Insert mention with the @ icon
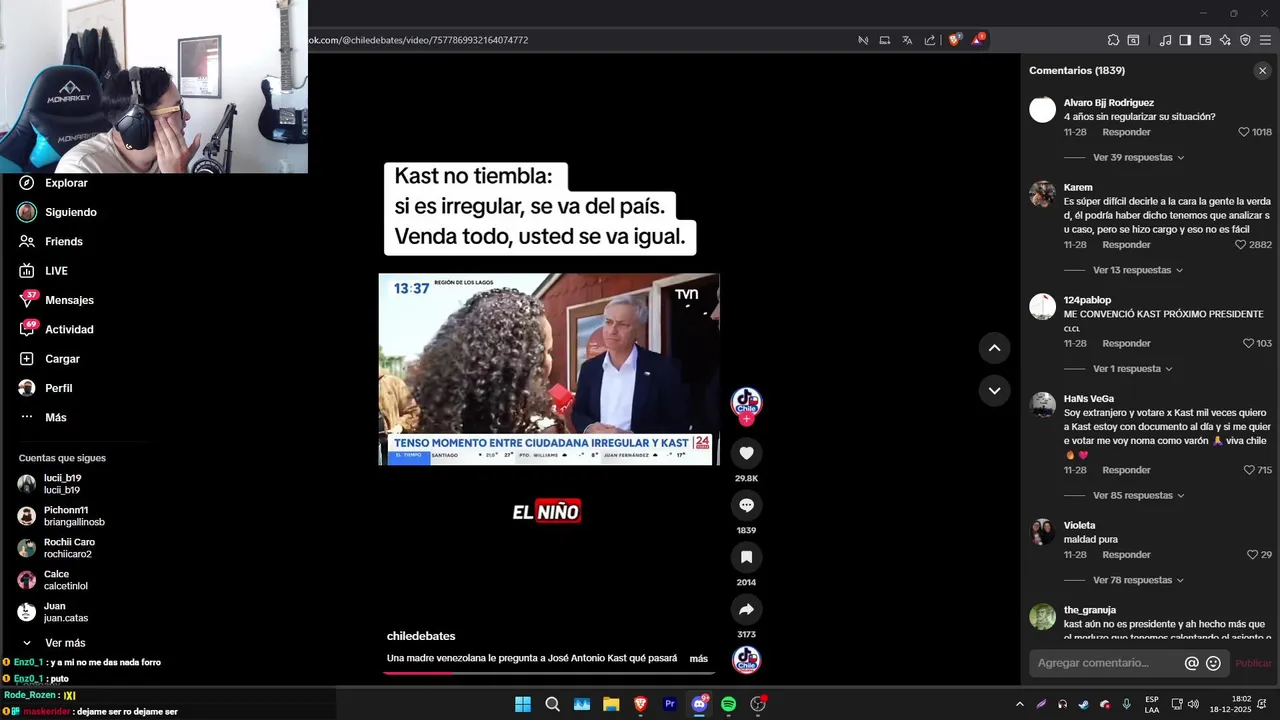1280x720 pixels. pos(1191,663)
